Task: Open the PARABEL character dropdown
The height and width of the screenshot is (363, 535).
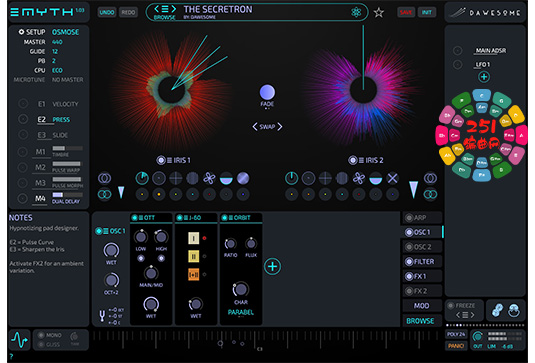Action: (x=241, y=312)
